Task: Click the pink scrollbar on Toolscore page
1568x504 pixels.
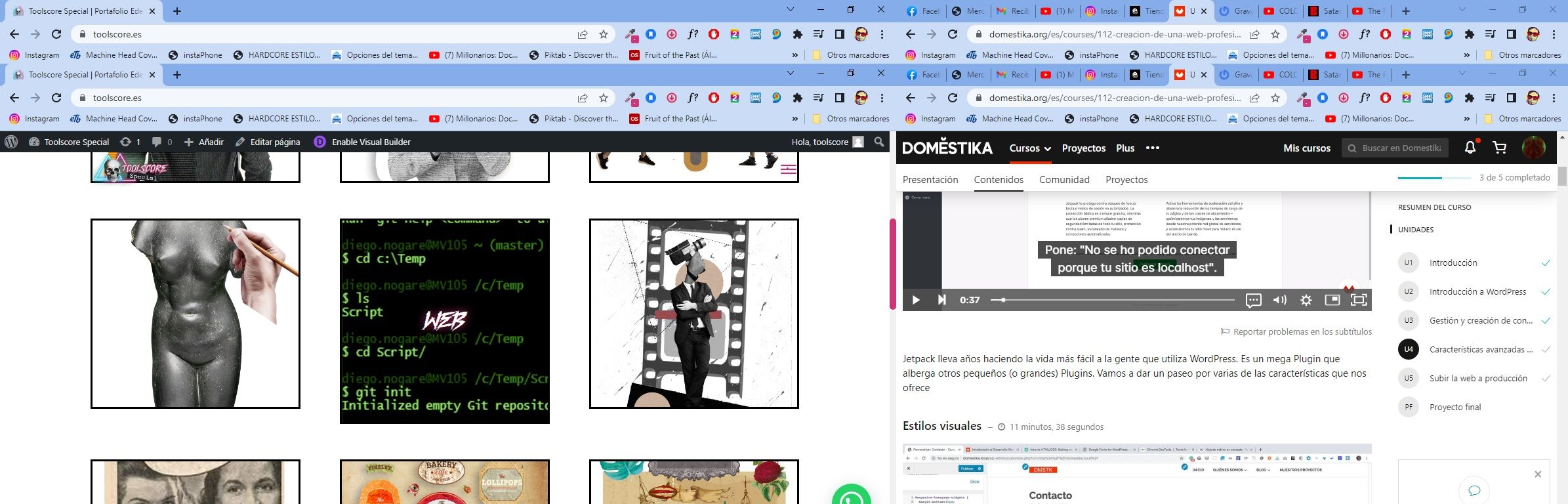Action: click(892, 264)
